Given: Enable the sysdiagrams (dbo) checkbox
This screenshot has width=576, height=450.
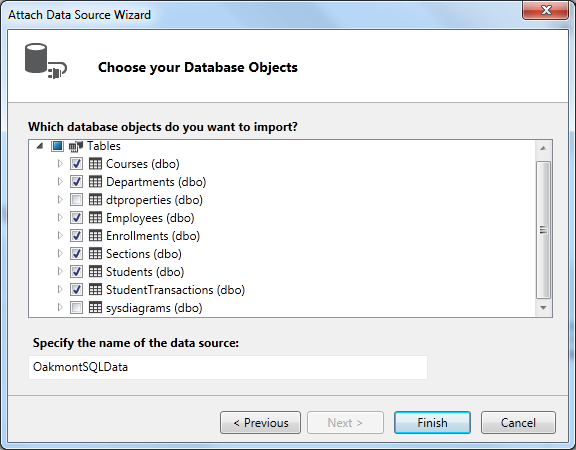Looking at the screenshot, I should (x=76, y=307).
